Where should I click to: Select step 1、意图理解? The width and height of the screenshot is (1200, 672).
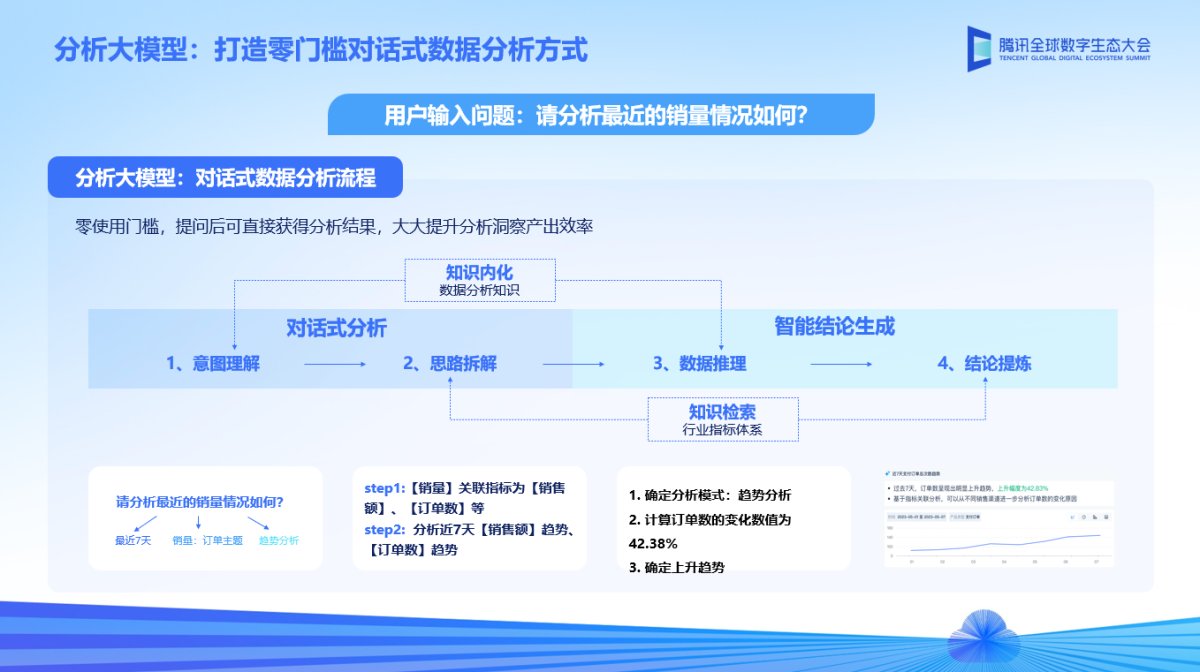click(213, 364)
